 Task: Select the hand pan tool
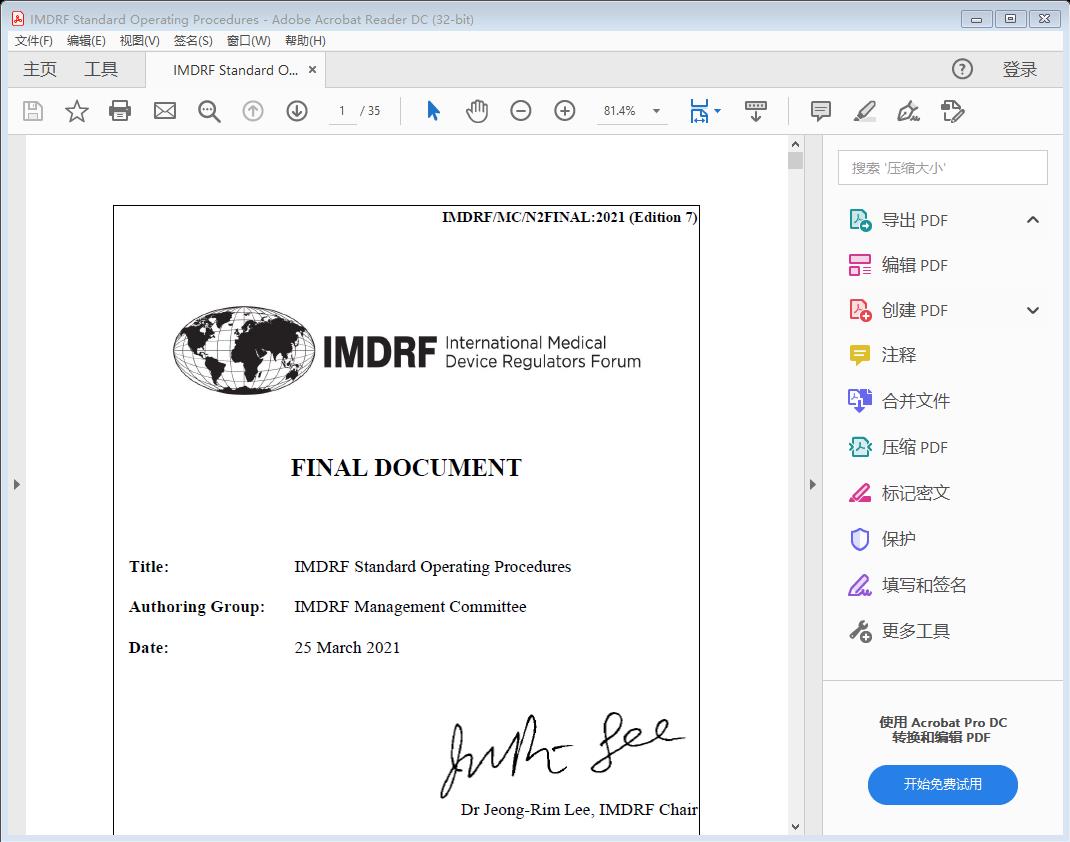477,111
